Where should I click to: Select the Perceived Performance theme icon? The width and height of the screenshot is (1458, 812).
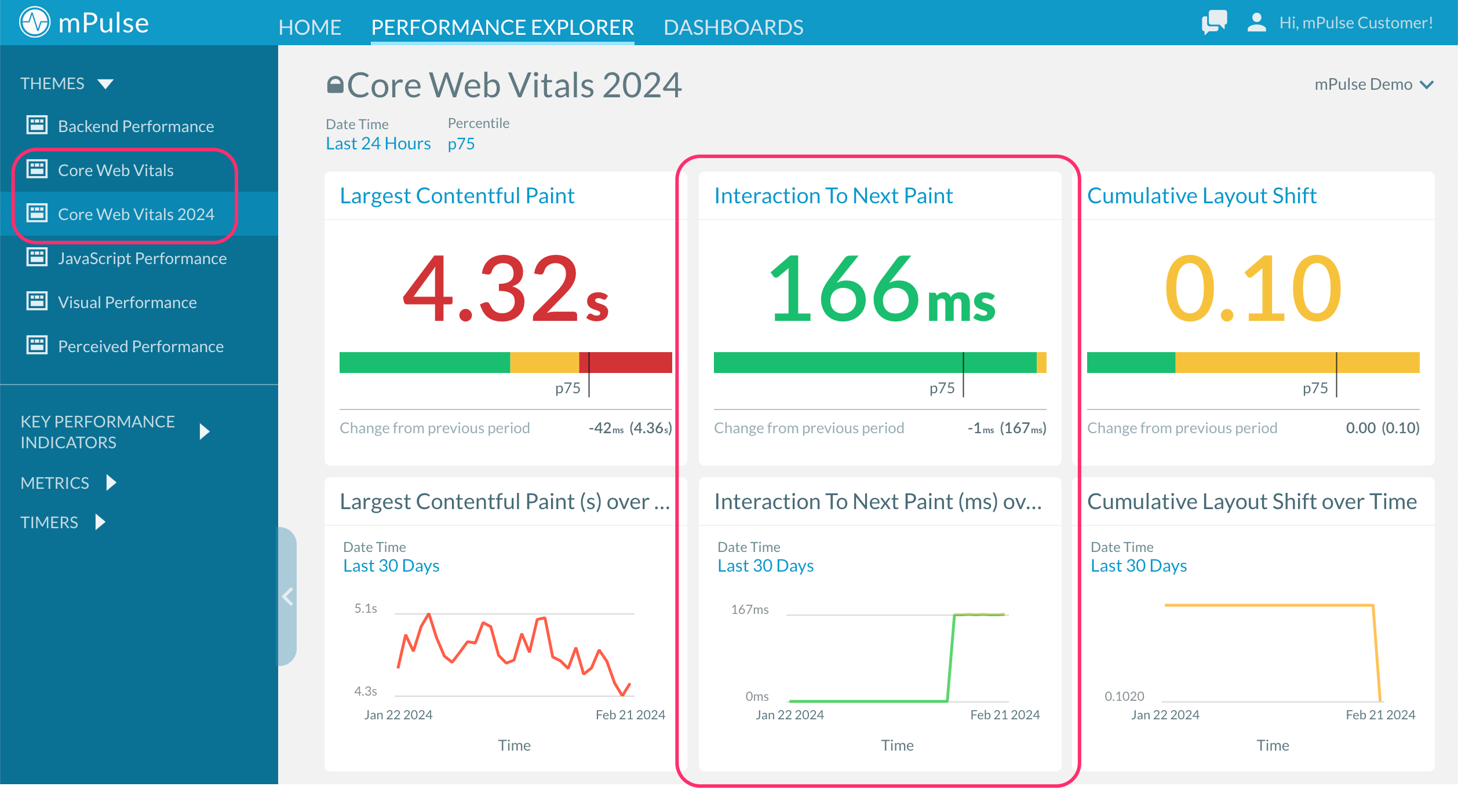[37, 345]
